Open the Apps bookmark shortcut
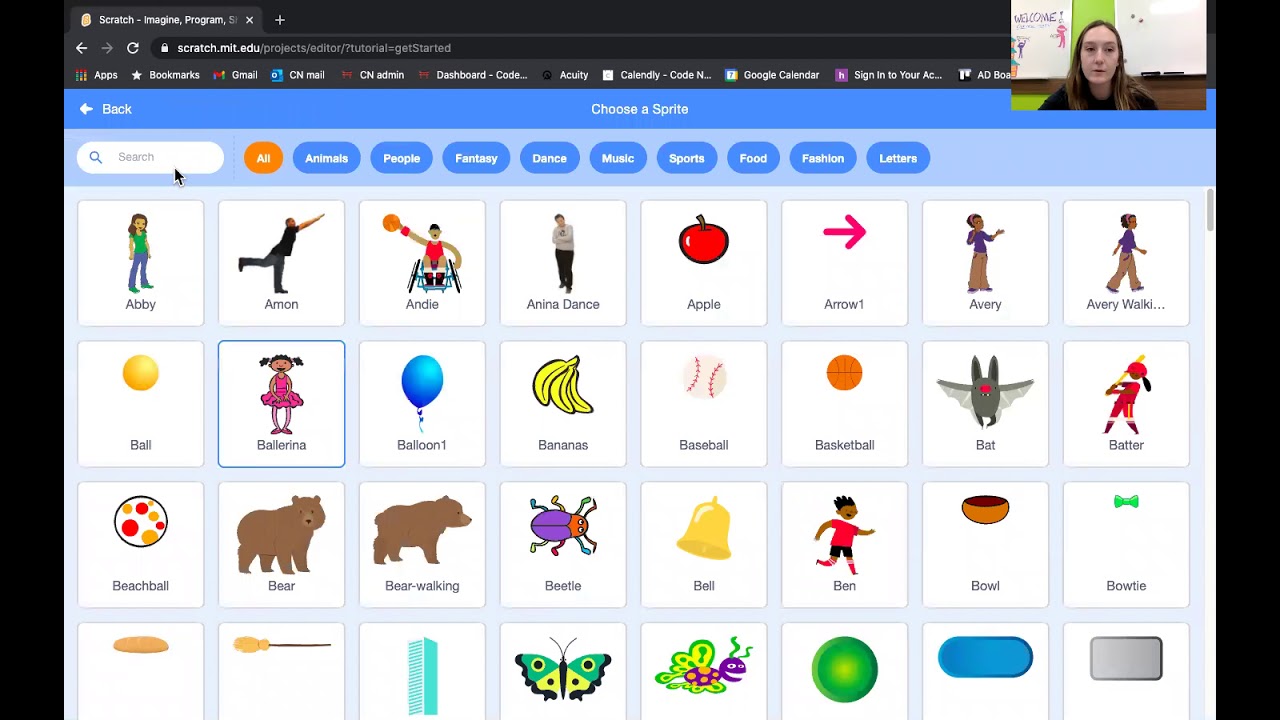The image size is (1280, 720). click(x=97, y=75)
